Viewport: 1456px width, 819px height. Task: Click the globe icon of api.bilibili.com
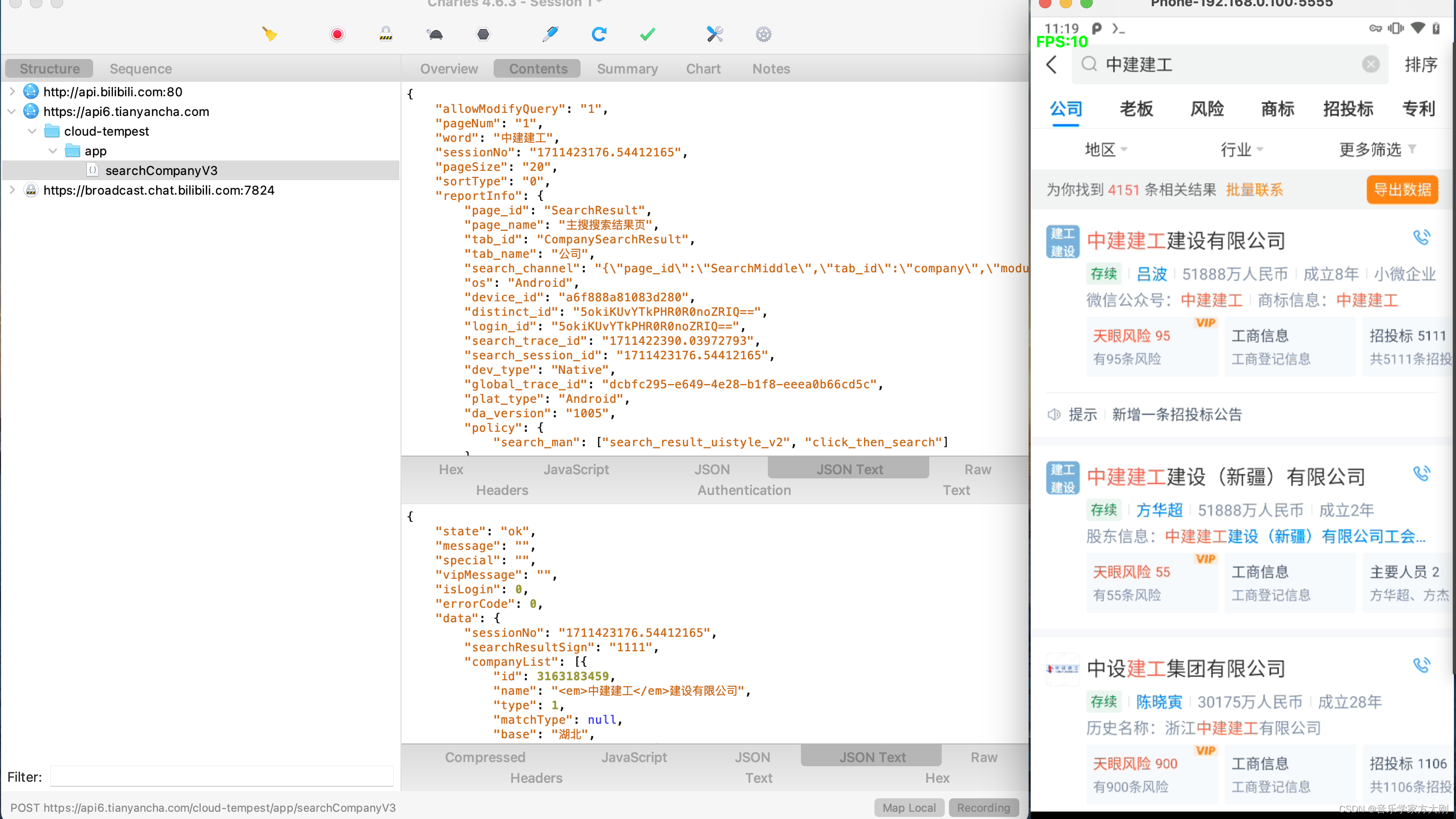click(31, 91)
